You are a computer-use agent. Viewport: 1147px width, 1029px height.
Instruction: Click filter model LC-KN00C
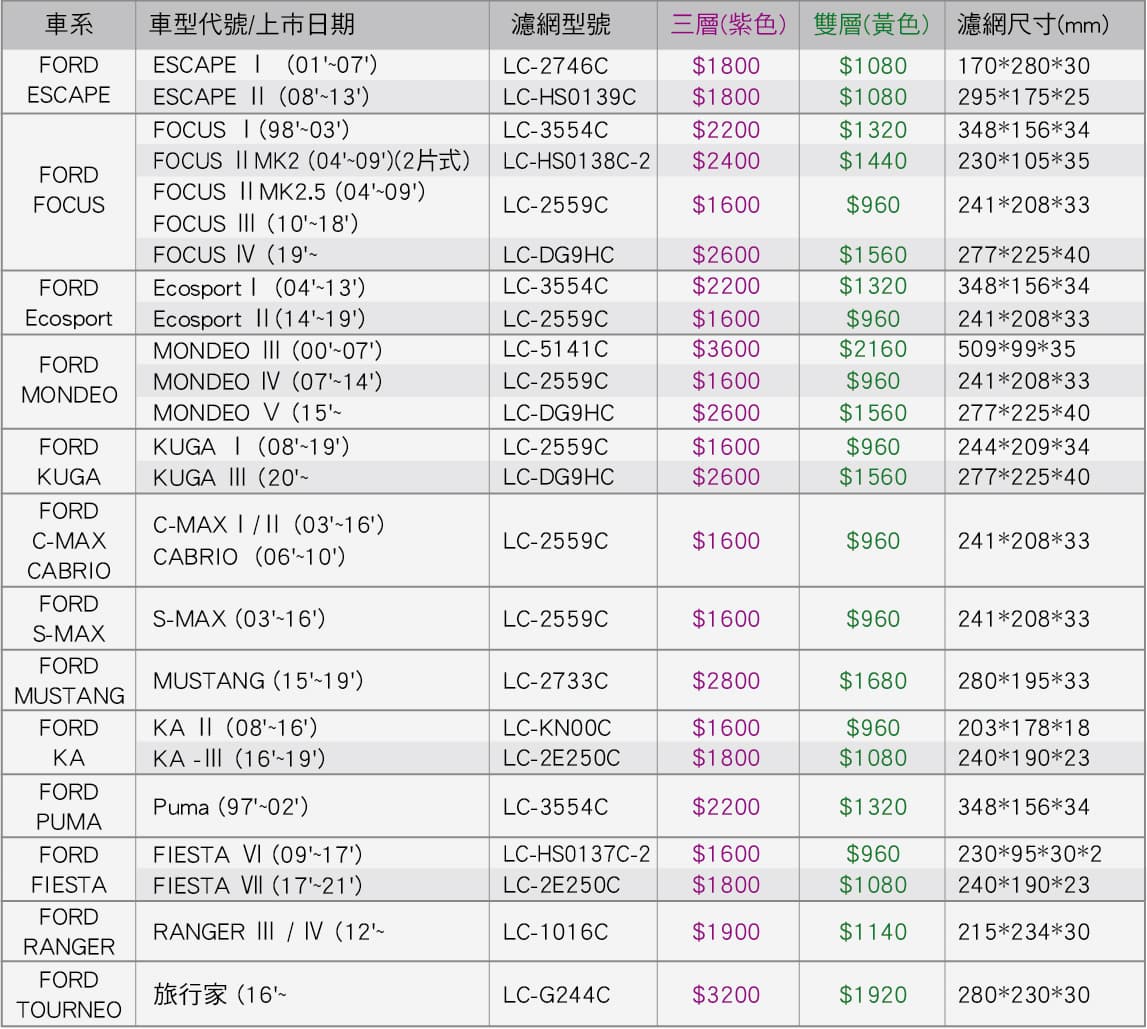point(557,728)
